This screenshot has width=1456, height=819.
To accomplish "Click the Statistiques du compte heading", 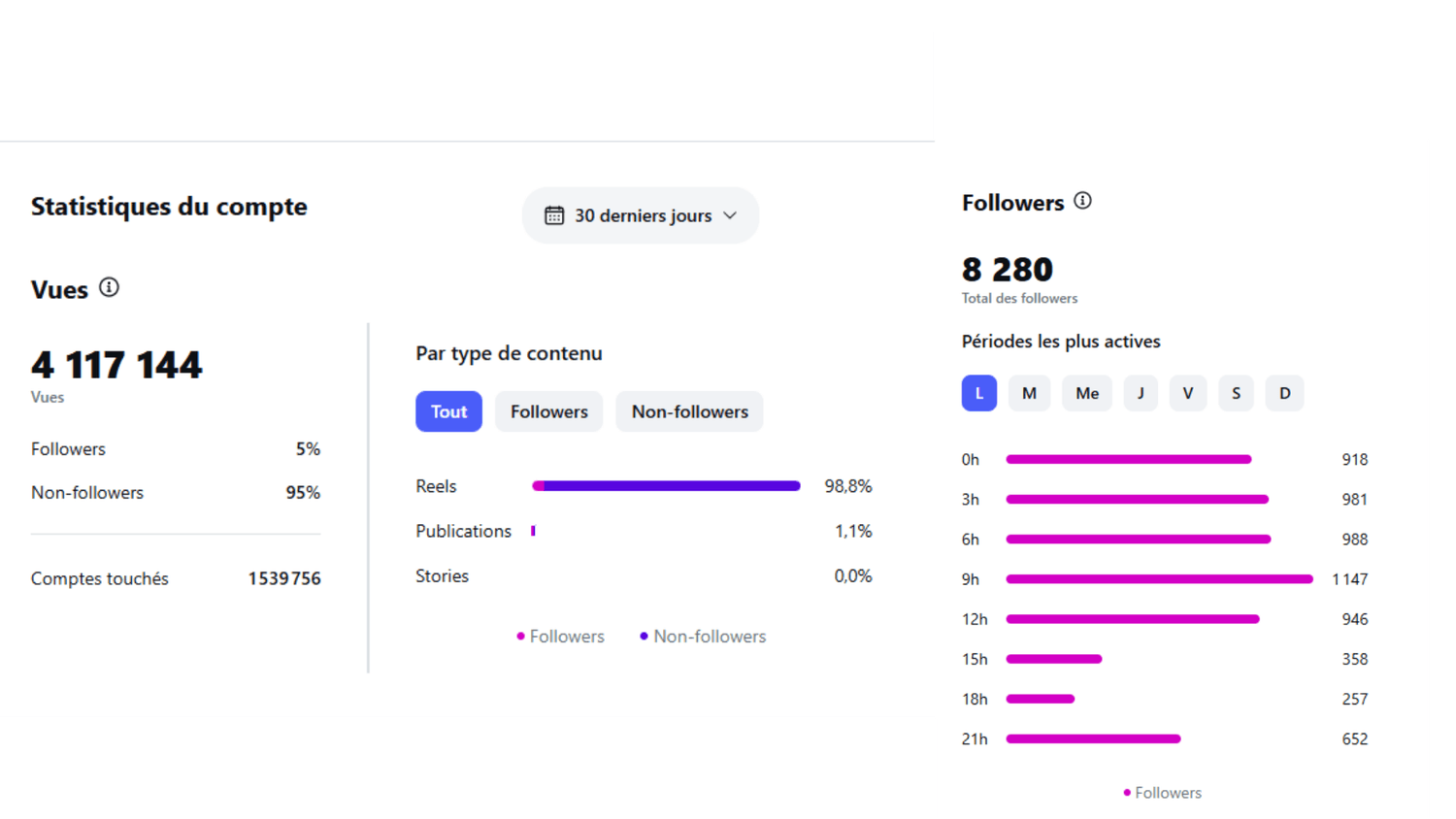I will 169,206.
